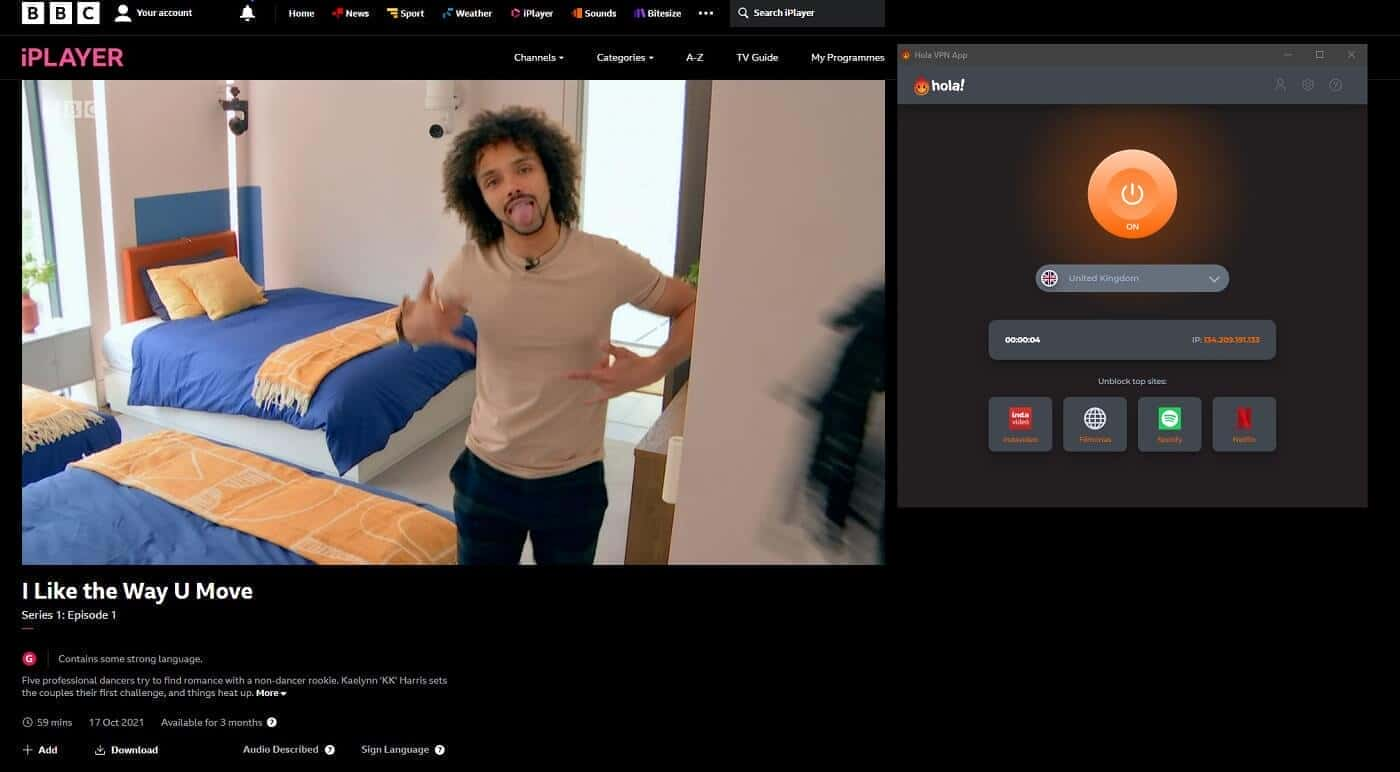Click Series 1: Episode 1 subtitle
Screen dimensions: 1400x772
69,615
